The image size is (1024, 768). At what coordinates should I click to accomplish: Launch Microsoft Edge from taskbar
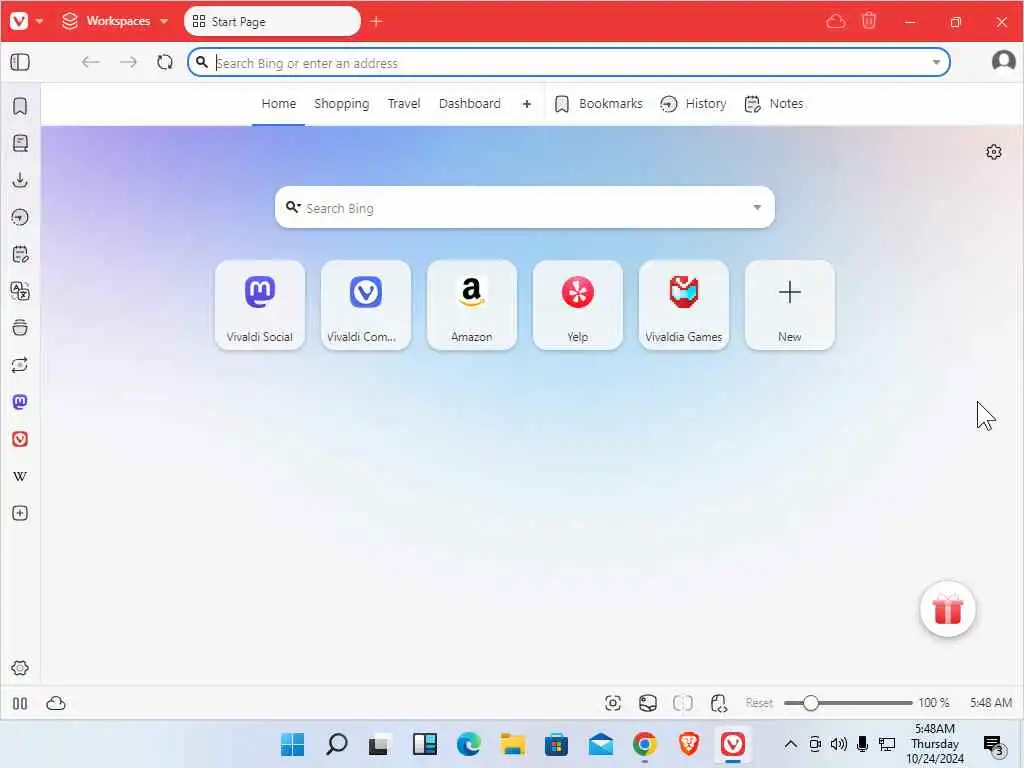(468, 744)
